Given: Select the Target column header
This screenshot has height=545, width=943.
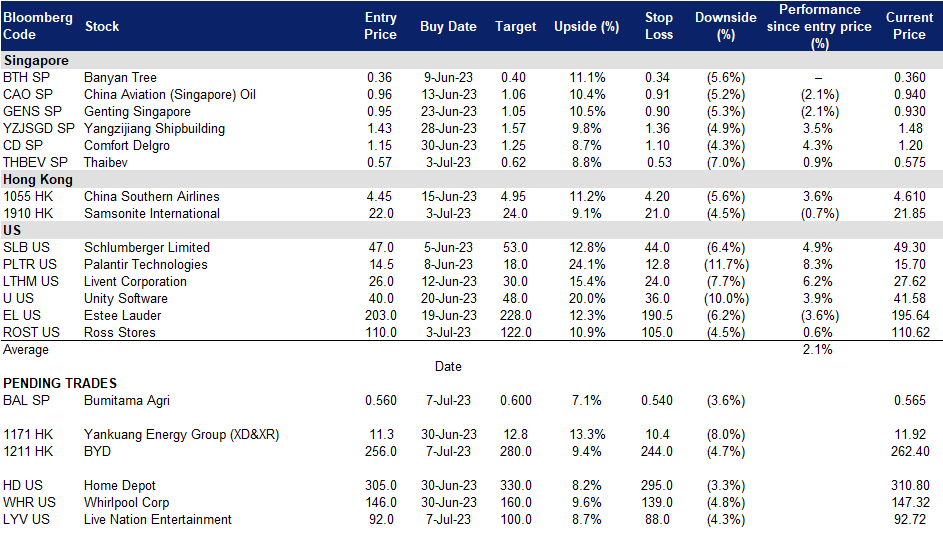Looking at the screenshot, I should click(515, 26).
